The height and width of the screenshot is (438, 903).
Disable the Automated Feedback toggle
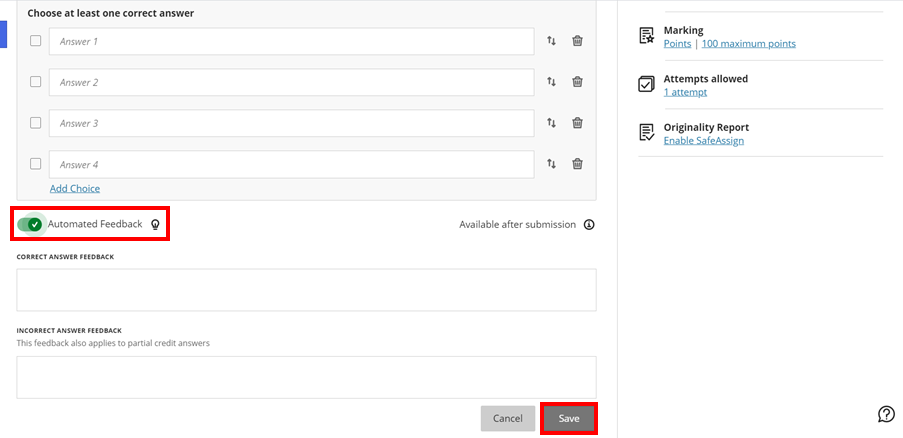pyautogui.click(x=30, y=224)
